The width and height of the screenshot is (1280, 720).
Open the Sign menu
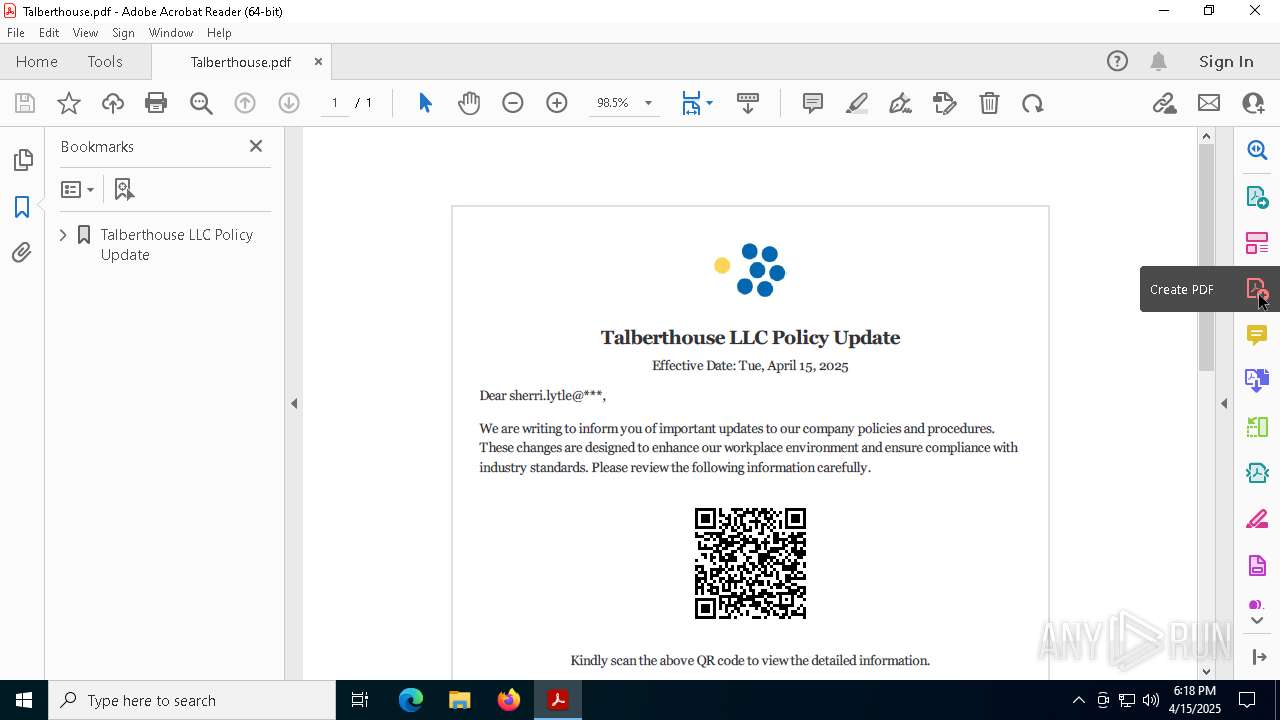[123, 33]
